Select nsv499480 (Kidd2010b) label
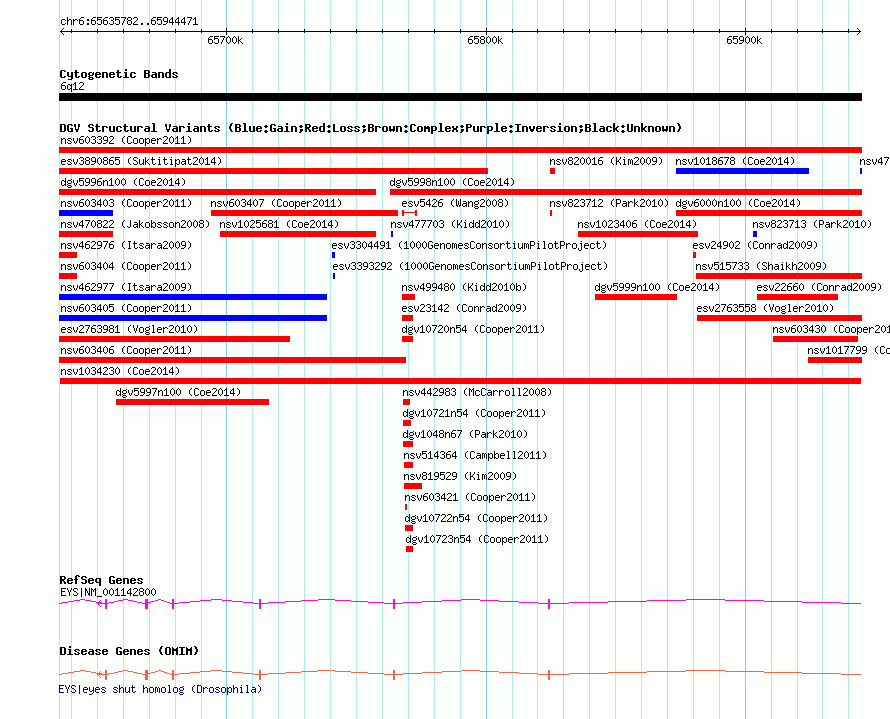The width and height of the screenshot is (890, 719). pos(464,287)
